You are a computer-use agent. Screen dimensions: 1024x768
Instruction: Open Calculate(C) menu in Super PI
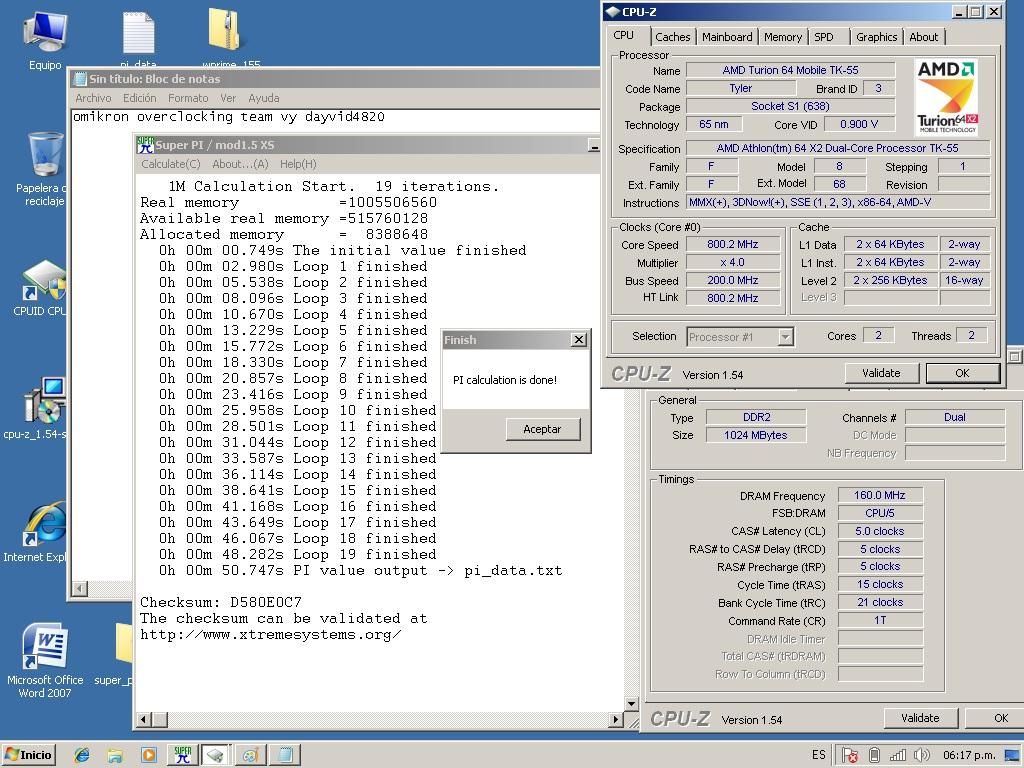(x=171, y=164)
